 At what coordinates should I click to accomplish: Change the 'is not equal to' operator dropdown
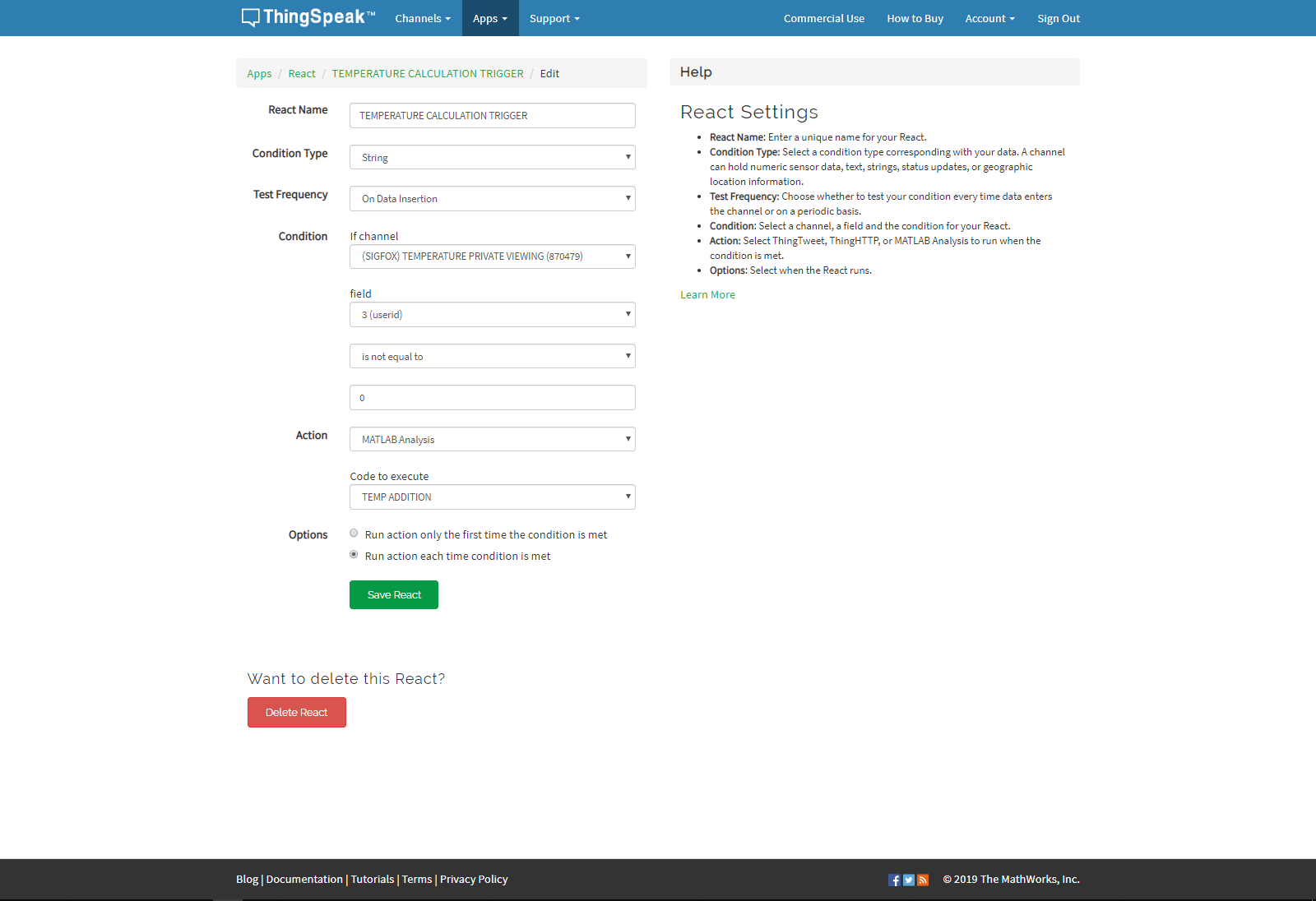492,356
